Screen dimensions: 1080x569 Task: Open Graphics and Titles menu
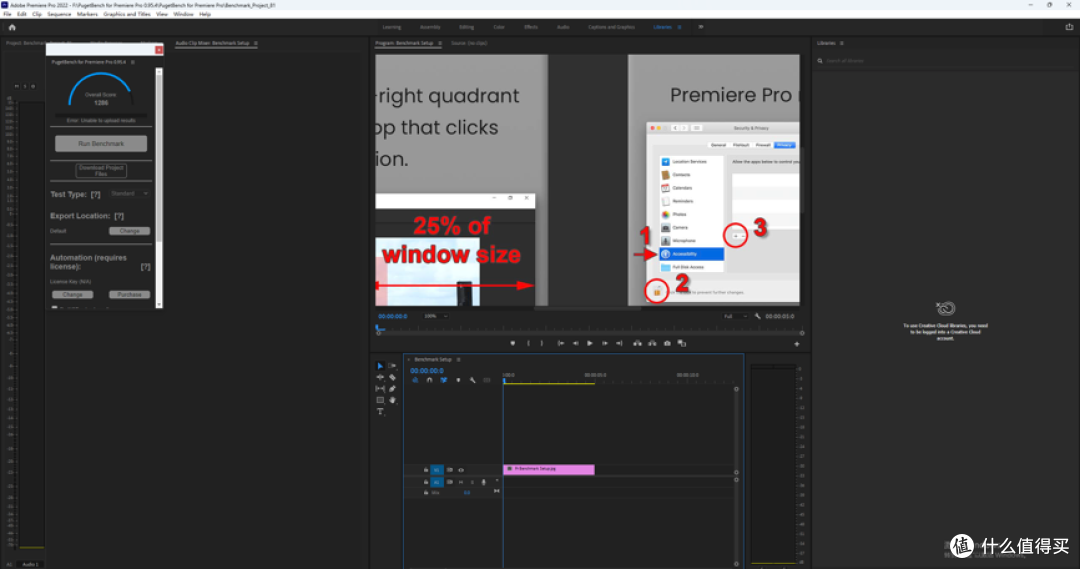click(x=127, y=14)
